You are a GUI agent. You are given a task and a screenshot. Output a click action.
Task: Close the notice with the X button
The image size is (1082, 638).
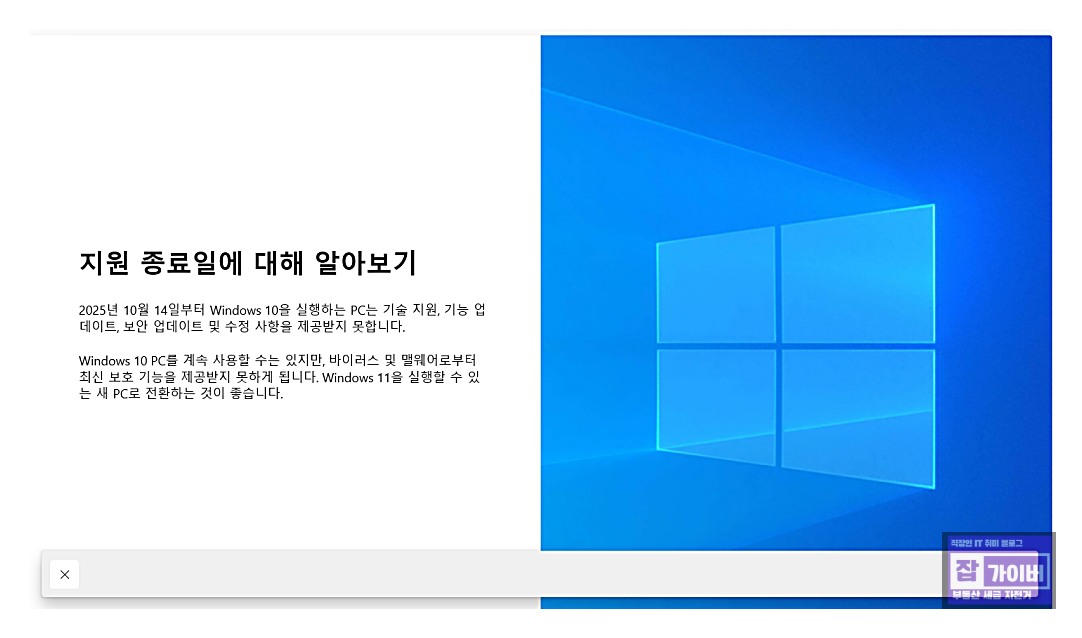coord(65,575)
